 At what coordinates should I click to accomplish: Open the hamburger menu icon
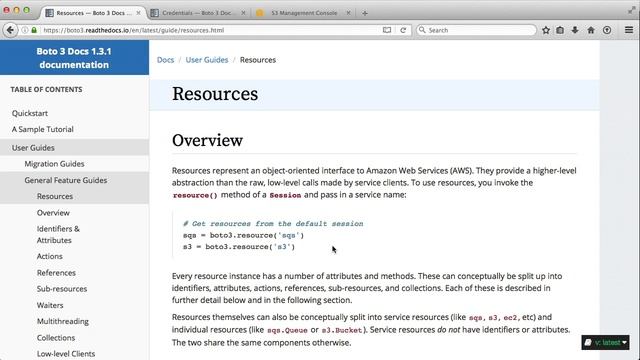(x=629, y=30)
